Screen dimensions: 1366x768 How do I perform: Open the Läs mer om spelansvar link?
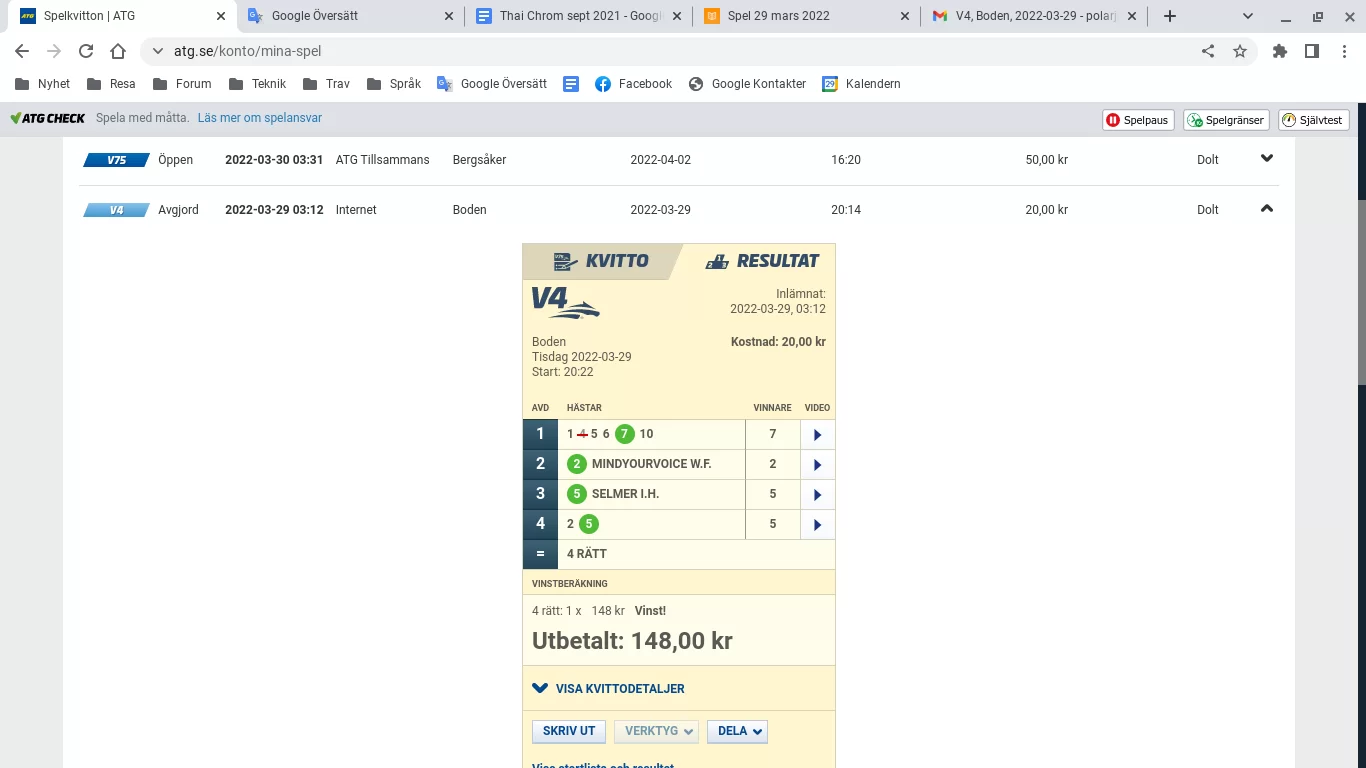[259, 117]
